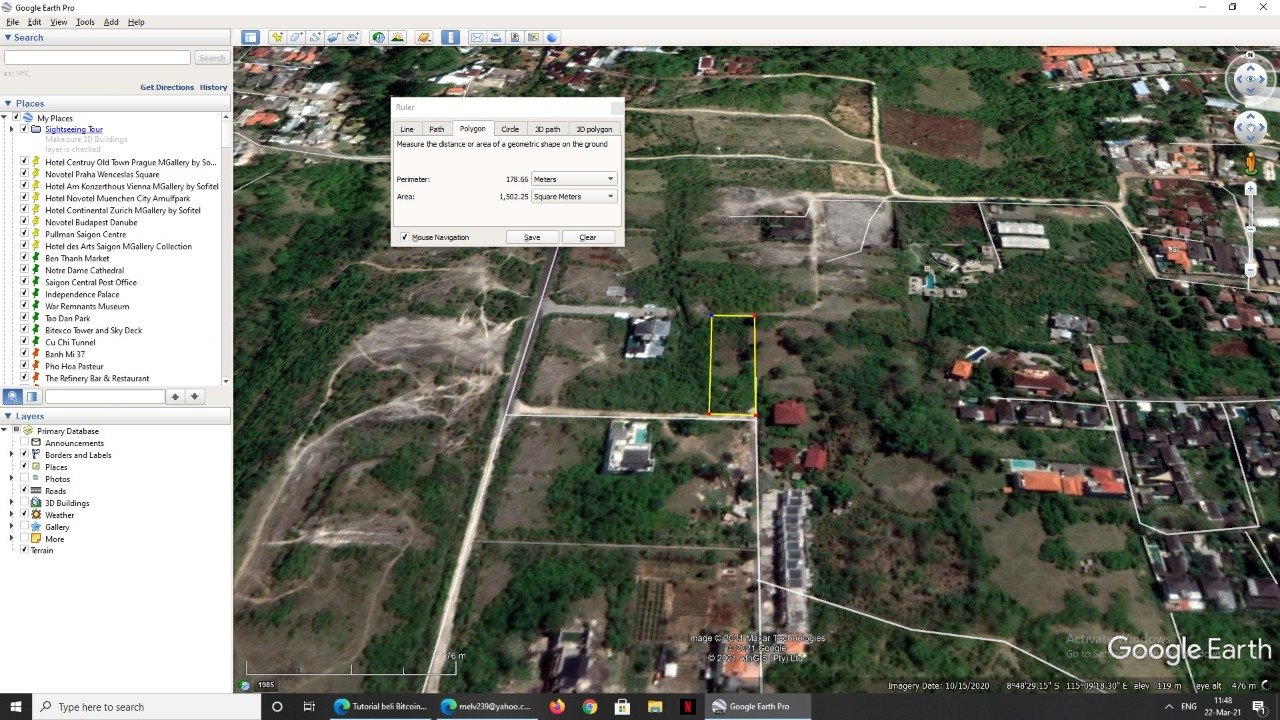Enable the 3D Buildings layer checkbox
This screenshot has width=1280, height=720.
pos(24,503)
